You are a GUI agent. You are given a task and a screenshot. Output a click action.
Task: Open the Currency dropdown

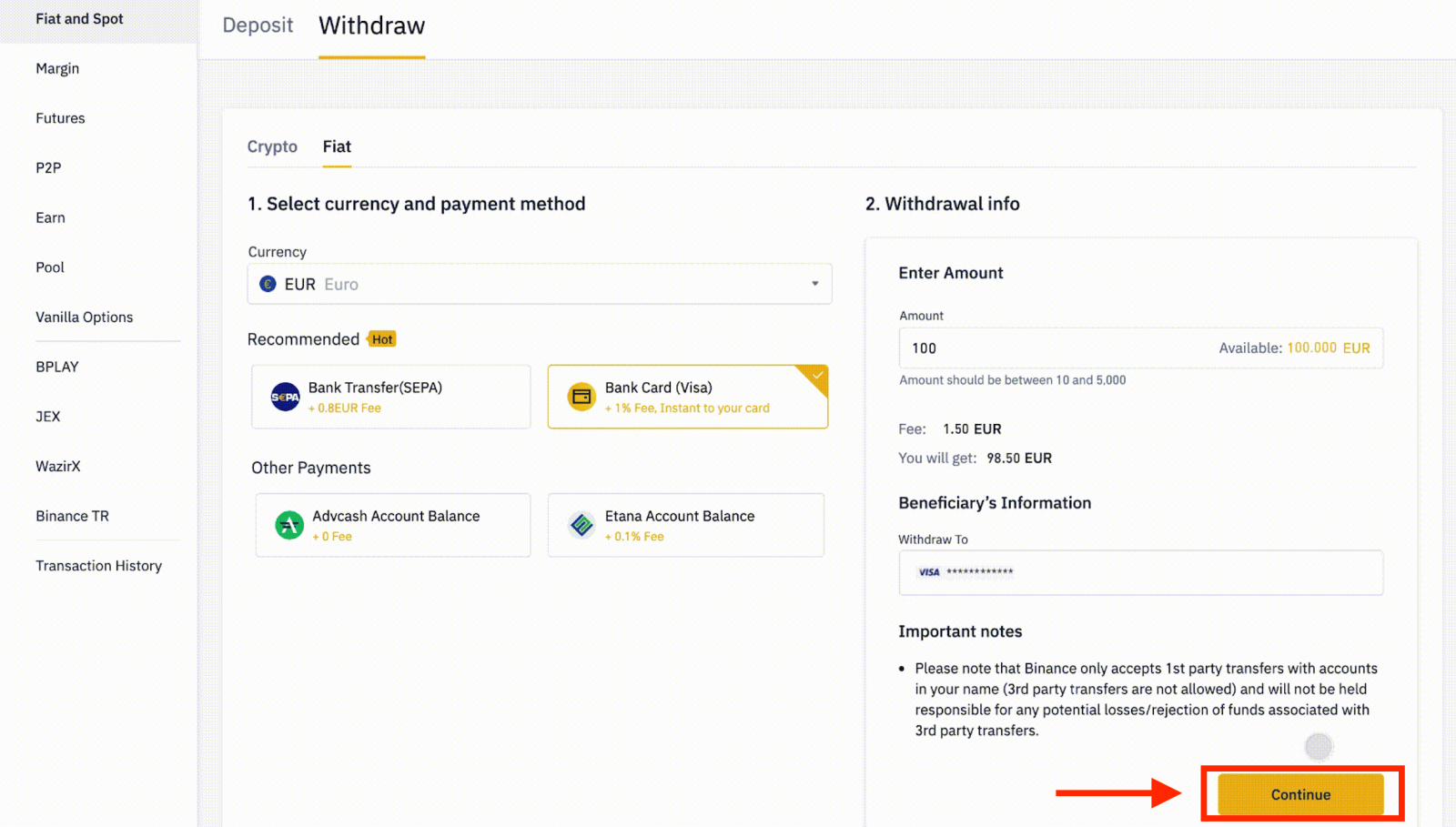(x=540, y=283)
